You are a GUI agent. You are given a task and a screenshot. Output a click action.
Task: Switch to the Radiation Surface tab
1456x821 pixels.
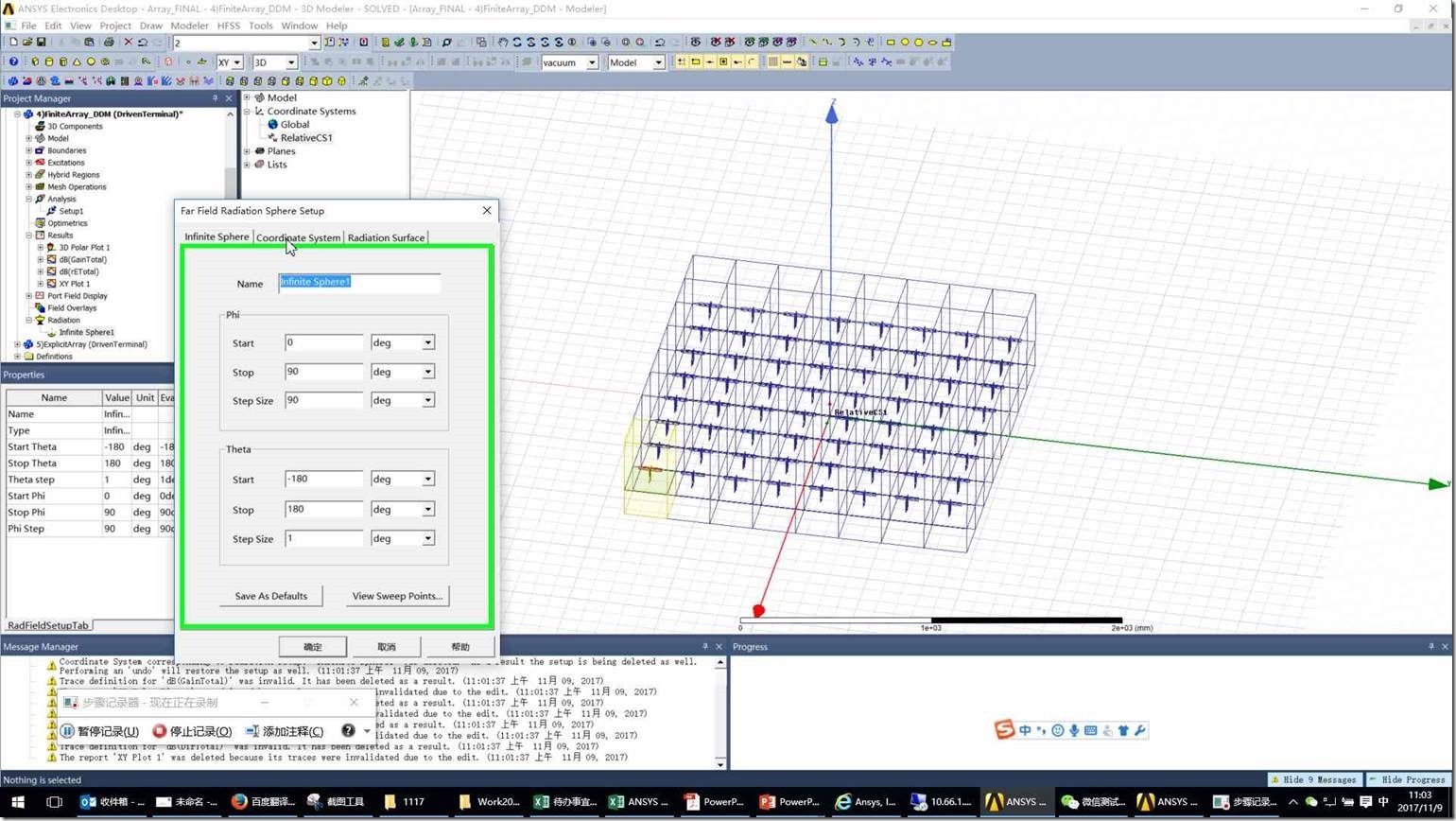tap(386, 237)
